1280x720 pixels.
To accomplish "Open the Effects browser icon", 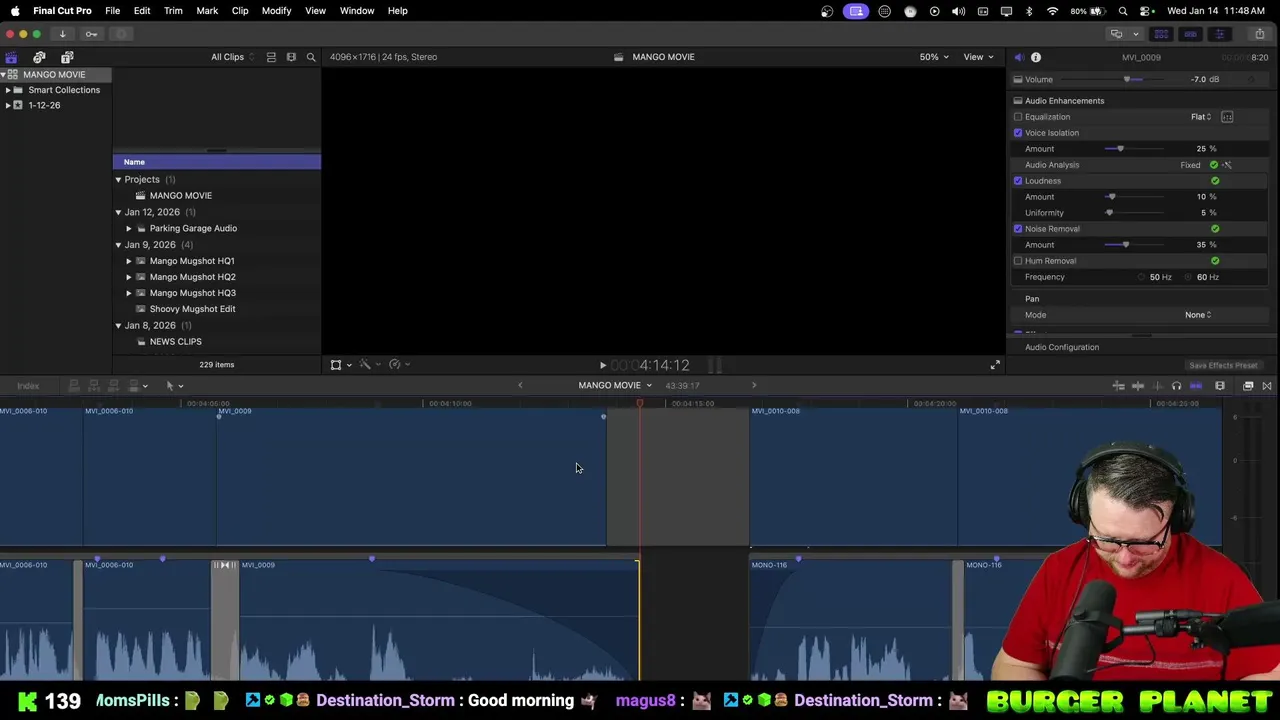I will (1248, 386).
